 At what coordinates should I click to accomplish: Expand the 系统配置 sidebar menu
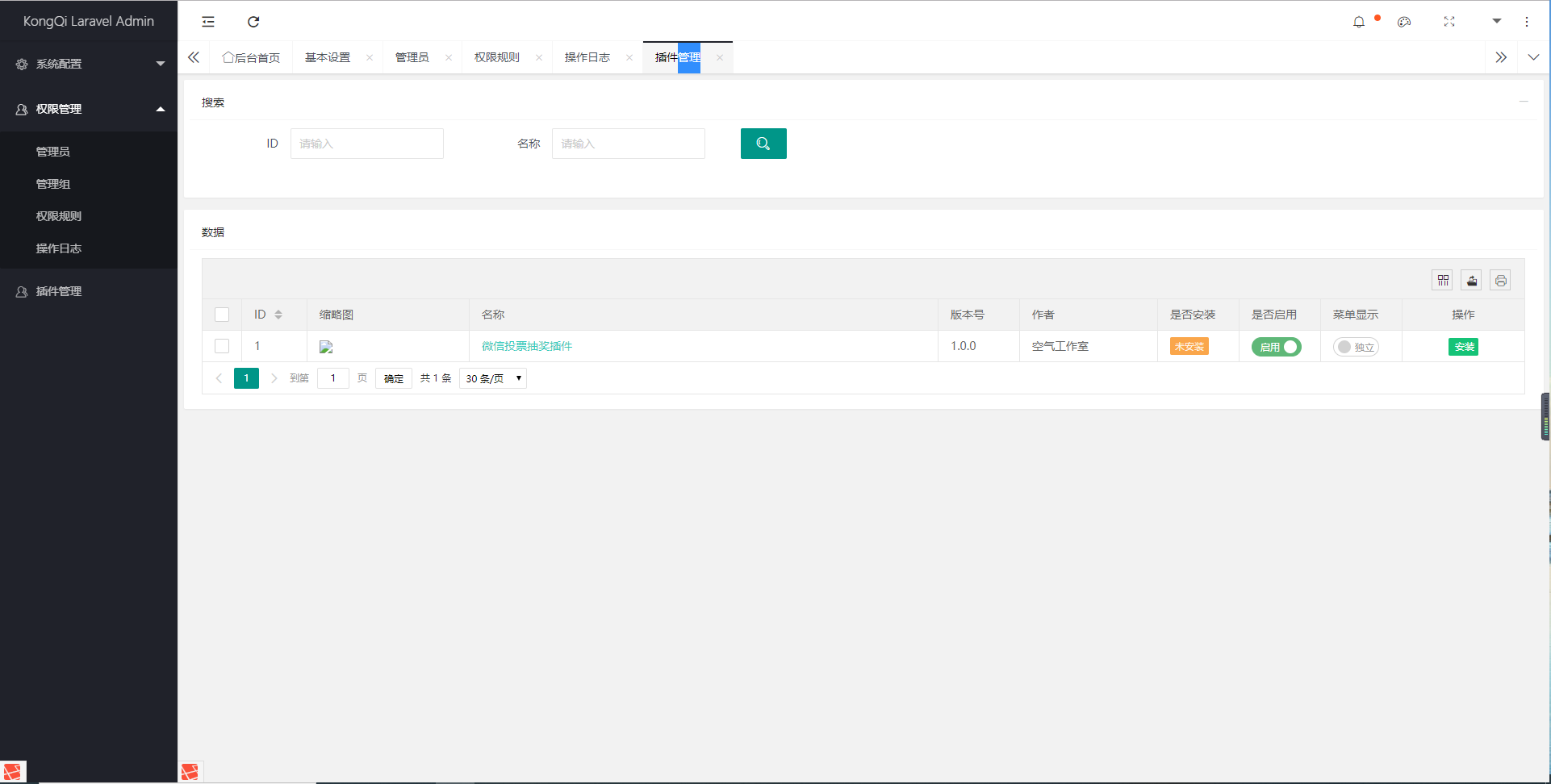coord(89,64)
